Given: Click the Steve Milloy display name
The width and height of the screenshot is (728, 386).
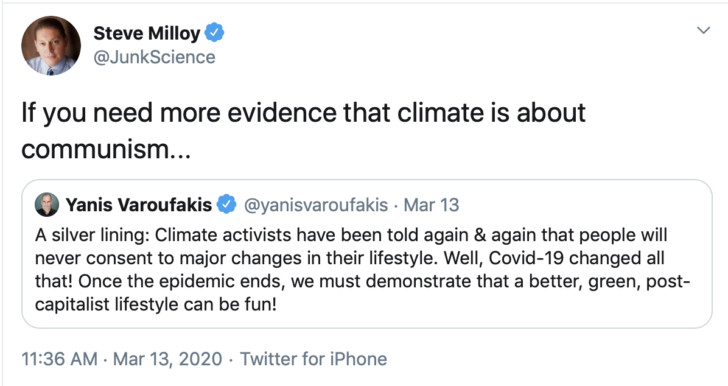Looking at the screenshot, I should (147, 33).
